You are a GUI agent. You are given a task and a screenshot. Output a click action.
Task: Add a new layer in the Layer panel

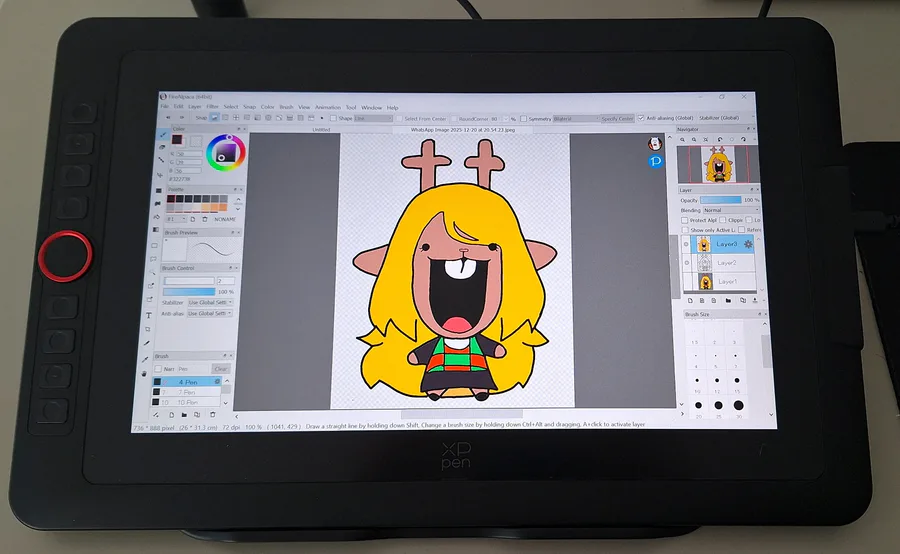(x=690, y=300)
